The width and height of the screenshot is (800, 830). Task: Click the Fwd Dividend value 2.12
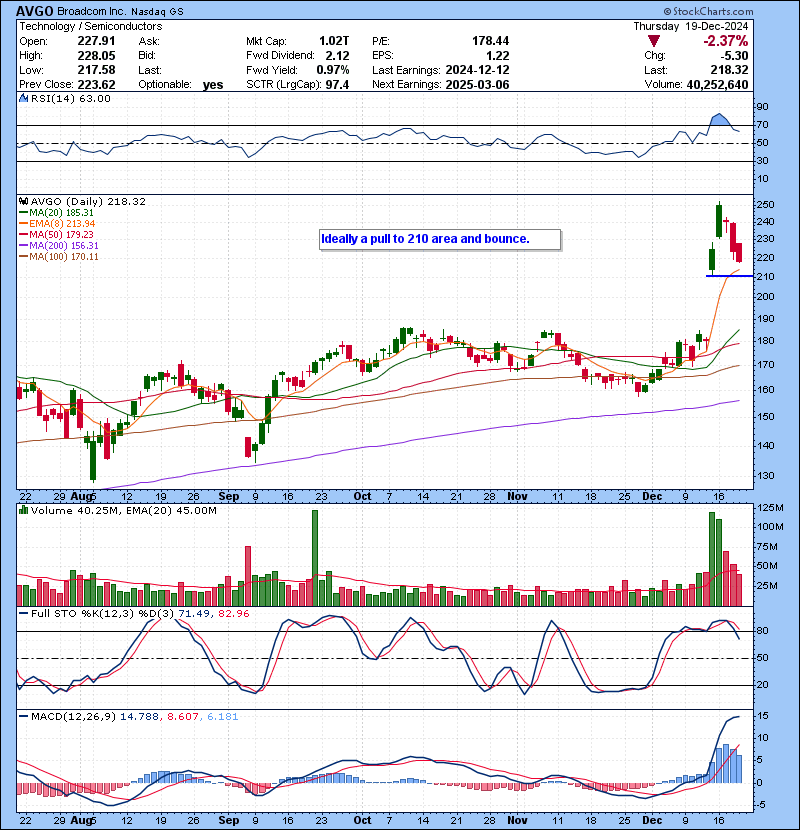[337, 56]
